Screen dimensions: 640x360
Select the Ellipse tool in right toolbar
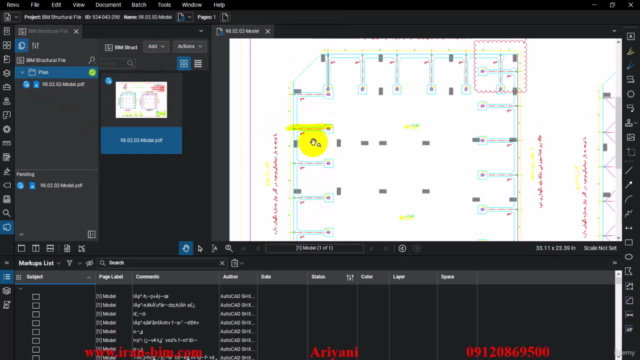click(x=629, y=257)
